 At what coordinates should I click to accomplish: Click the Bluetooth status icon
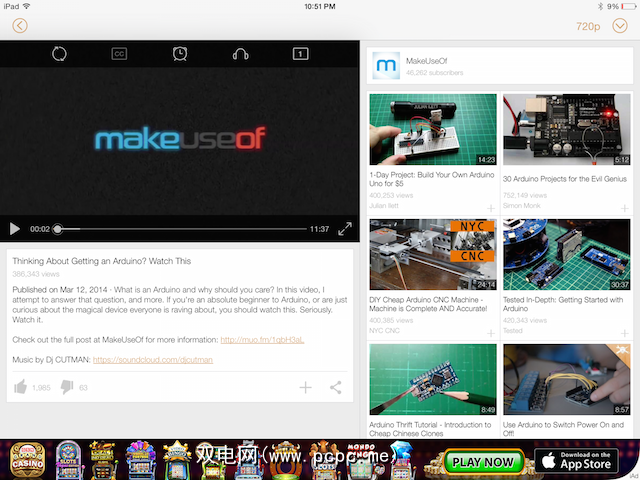[x=600, y=7]
